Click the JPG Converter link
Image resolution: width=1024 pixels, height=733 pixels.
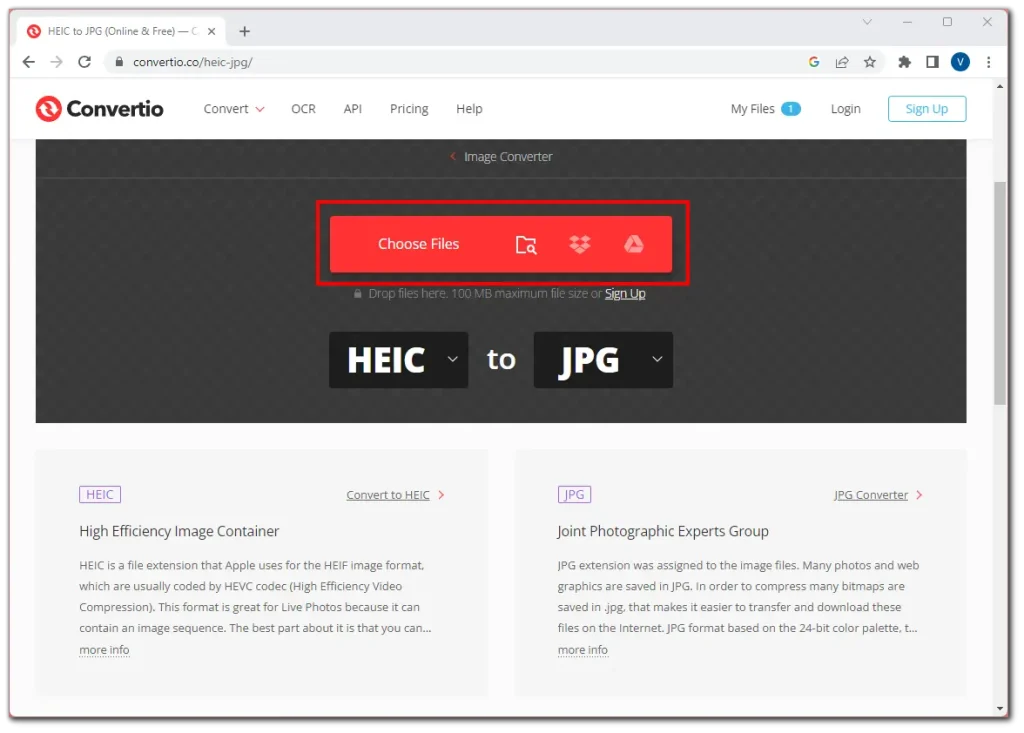(x=871, y=495)
